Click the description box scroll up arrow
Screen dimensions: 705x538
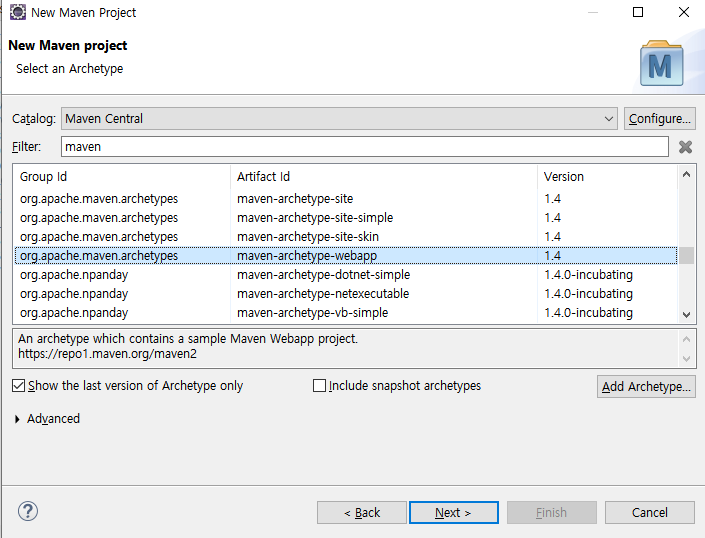[x=686, y=339]
